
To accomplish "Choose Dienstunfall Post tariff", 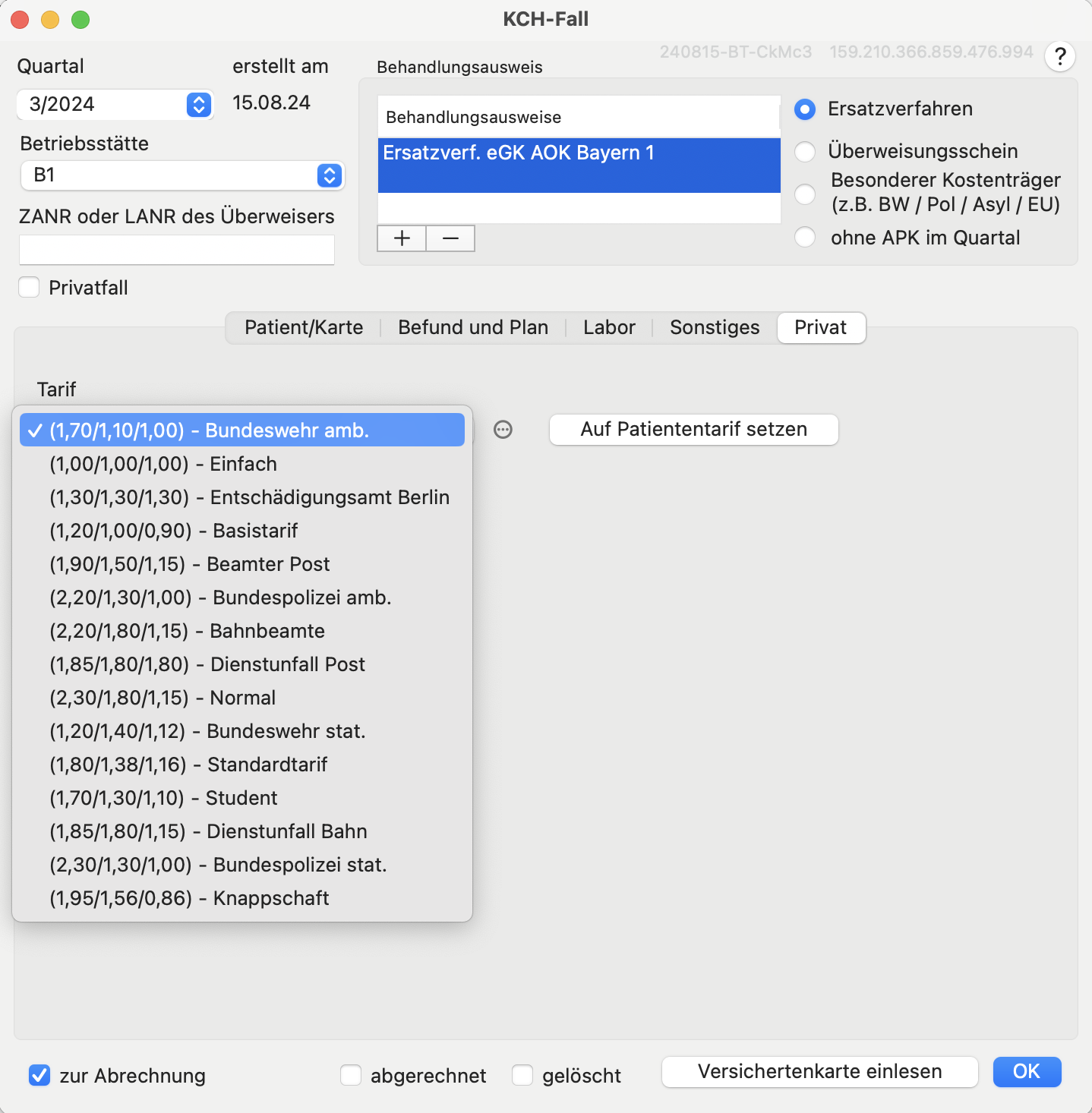I will (x=242, y=664).
